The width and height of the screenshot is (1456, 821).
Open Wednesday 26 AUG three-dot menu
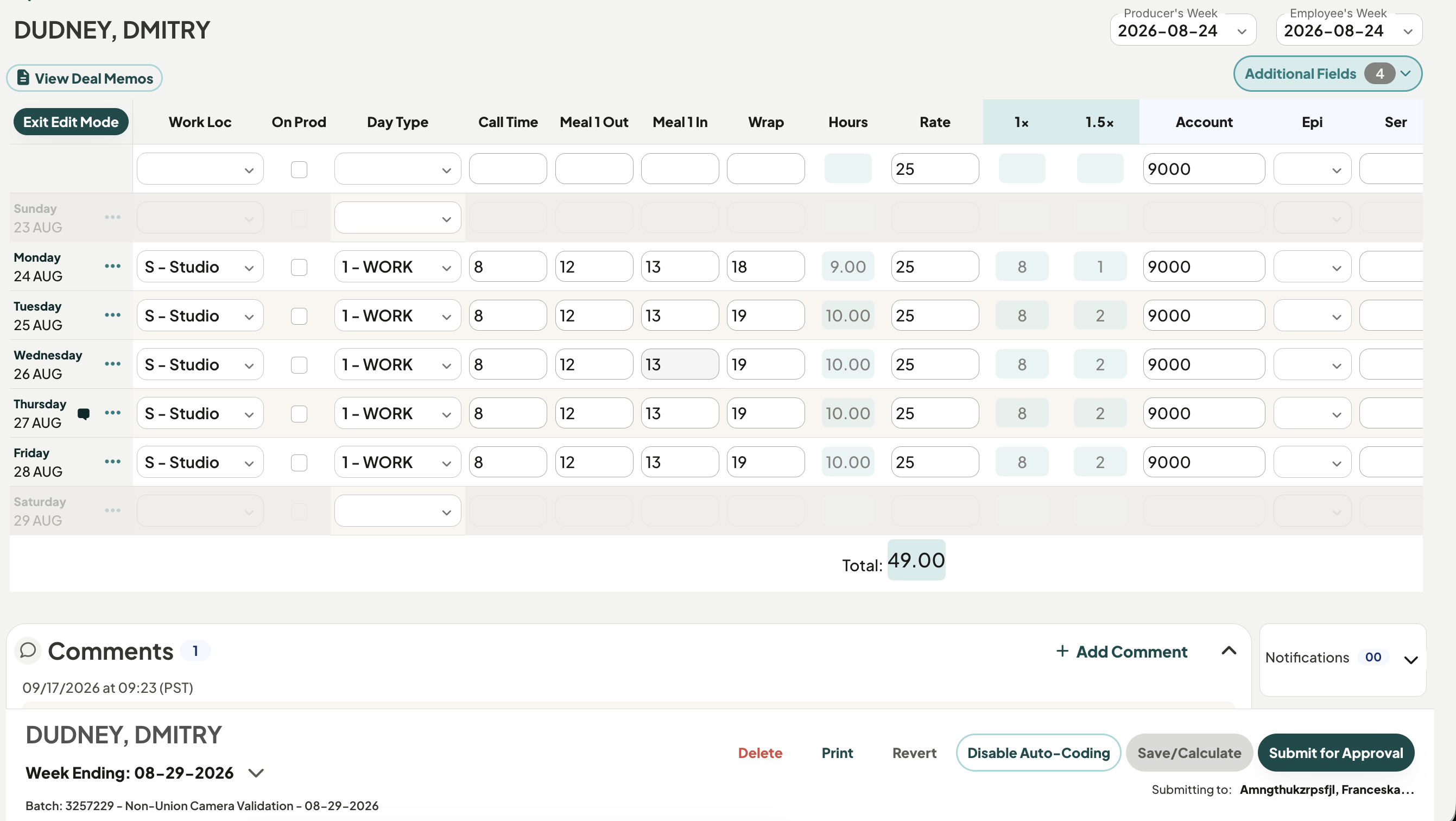(x=112, y=364)
